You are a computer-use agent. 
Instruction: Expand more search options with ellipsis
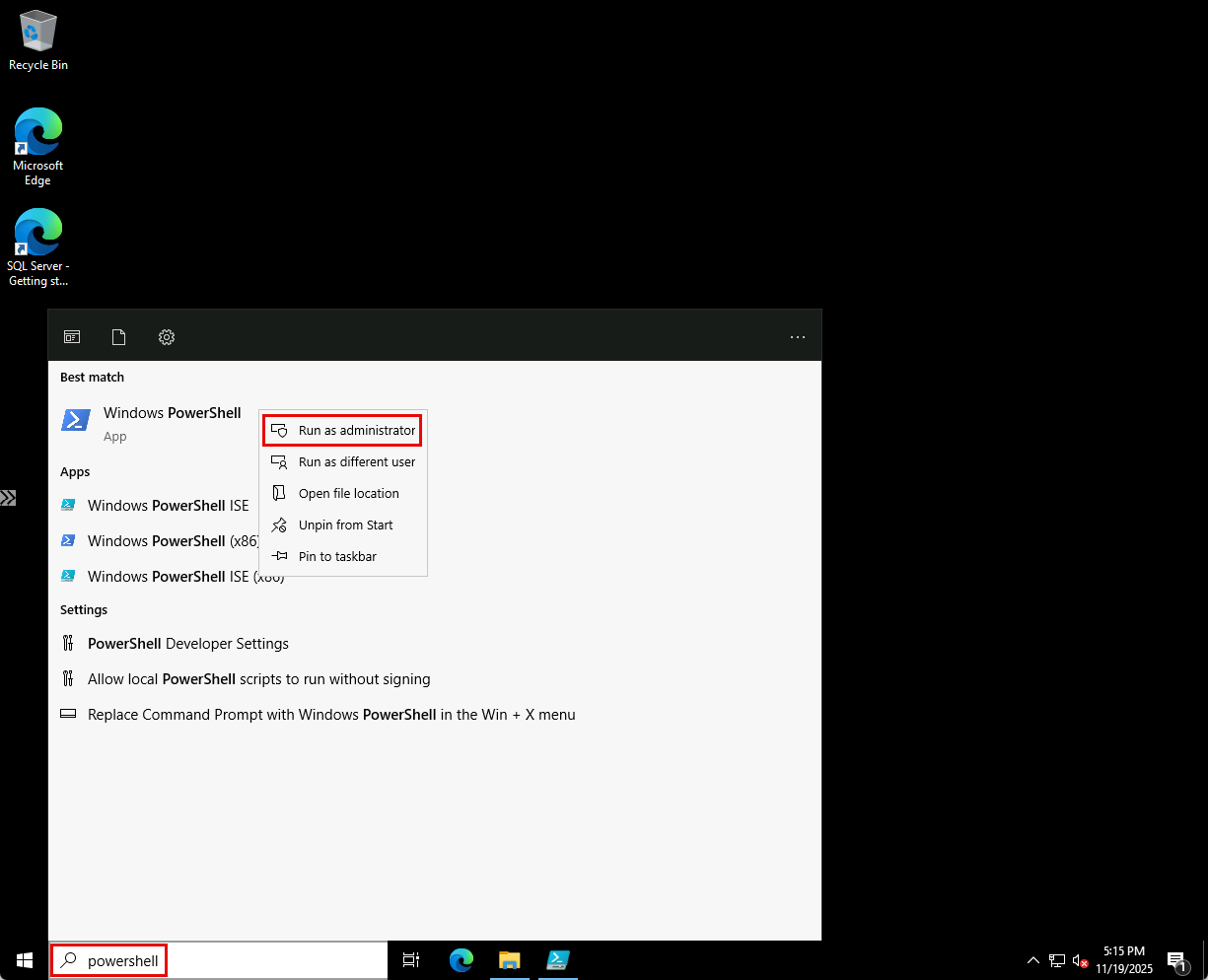[x=797, y=336]
